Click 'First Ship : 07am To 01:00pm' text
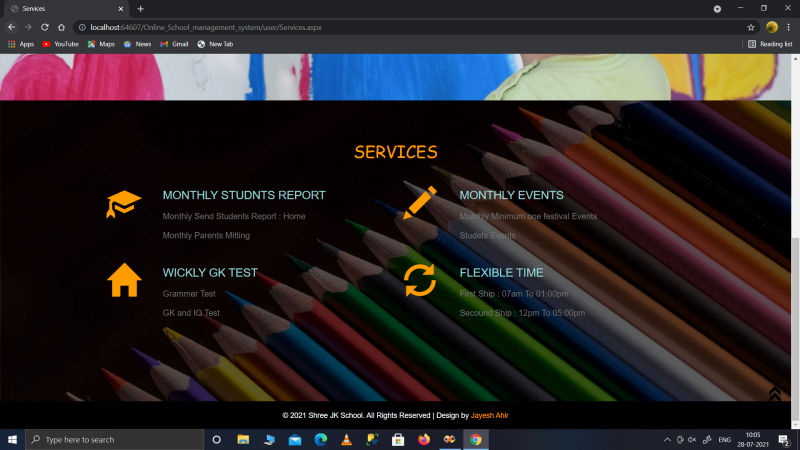Image resolution: width=800 pixels, height=450 pixels. click(x=514, y=294)
